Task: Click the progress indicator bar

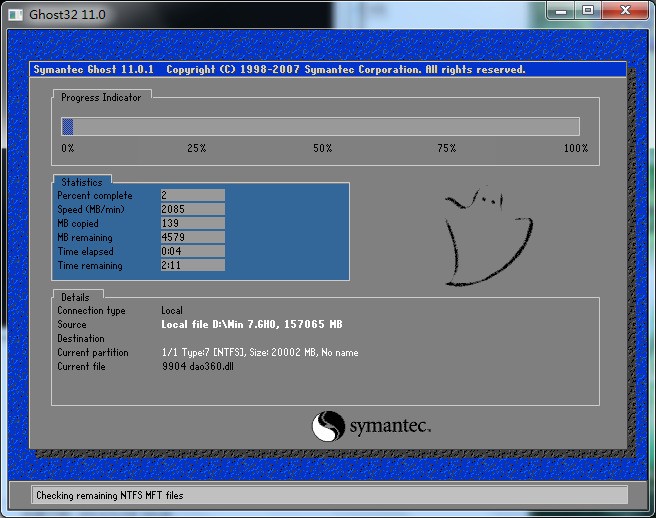Action: pyautogui.click(x=320, y=127)
